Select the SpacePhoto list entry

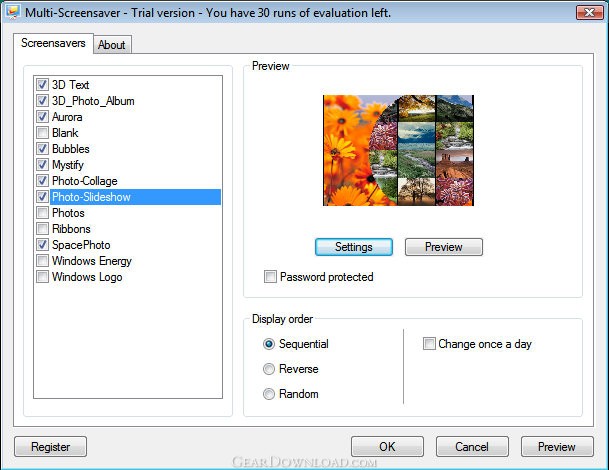[81, 245]
